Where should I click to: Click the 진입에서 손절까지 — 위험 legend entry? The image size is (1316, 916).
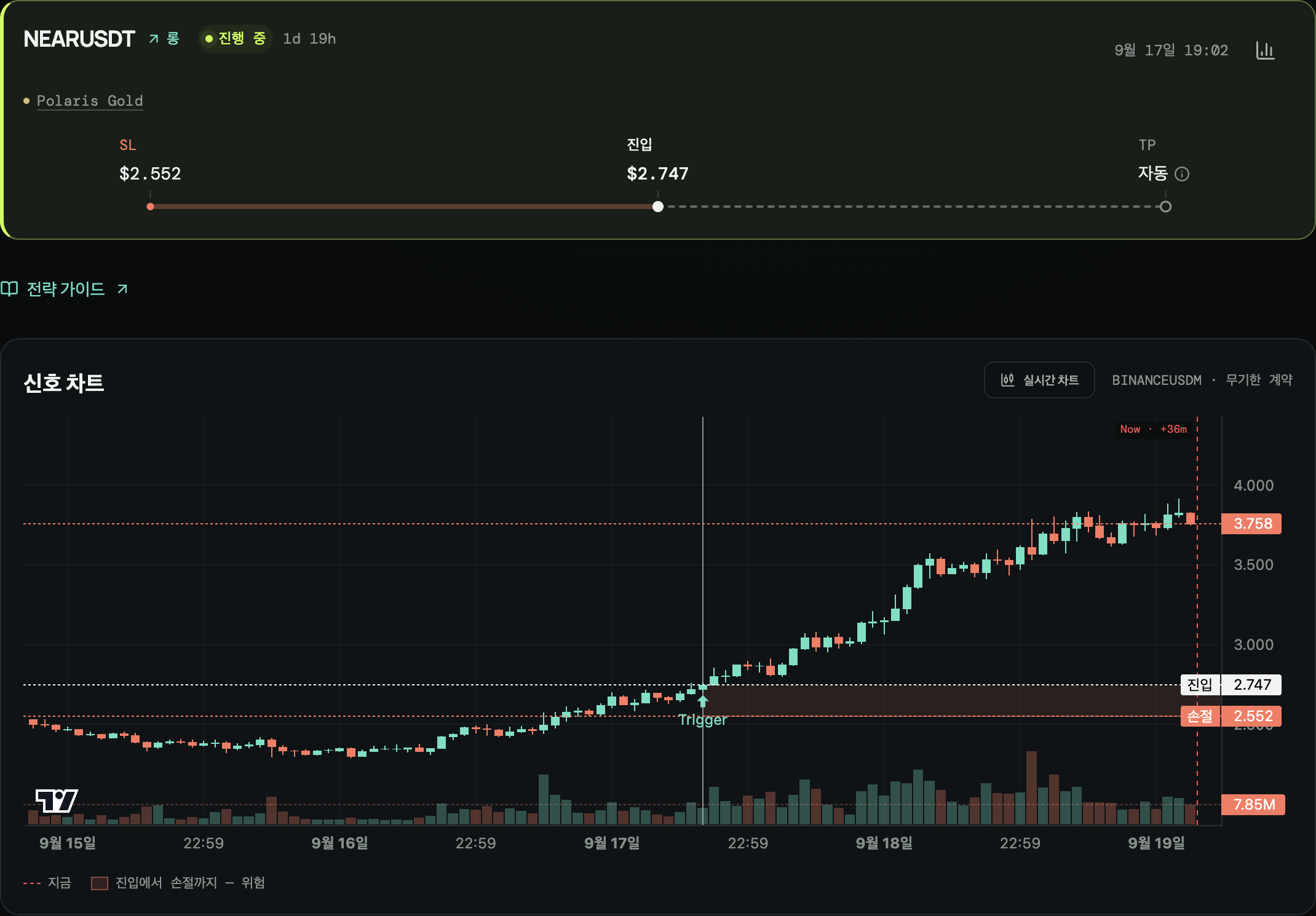tap(178, 883)
